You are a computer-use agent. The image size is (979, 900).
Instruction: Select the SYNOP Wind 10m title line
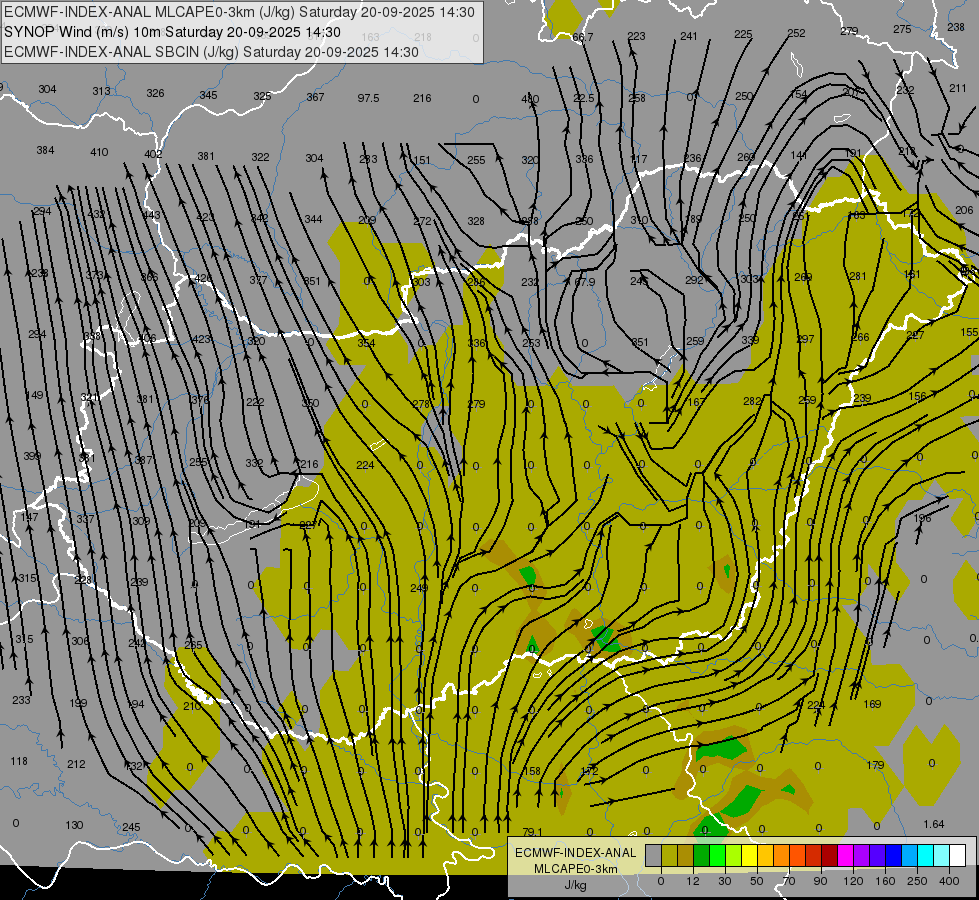(172, 32)
